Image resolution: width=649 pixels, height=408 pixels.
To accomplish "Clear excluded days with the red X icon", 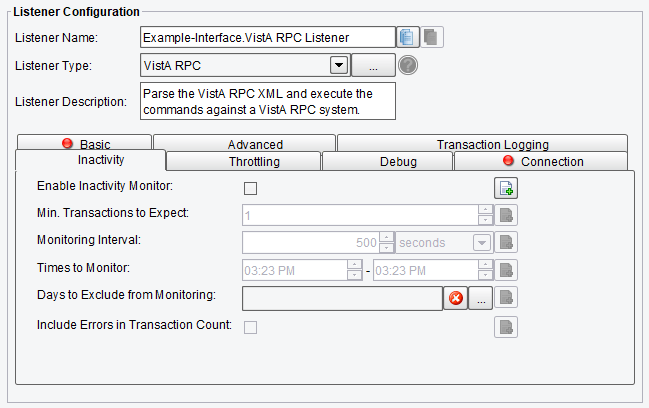I will tap(456, 298).
